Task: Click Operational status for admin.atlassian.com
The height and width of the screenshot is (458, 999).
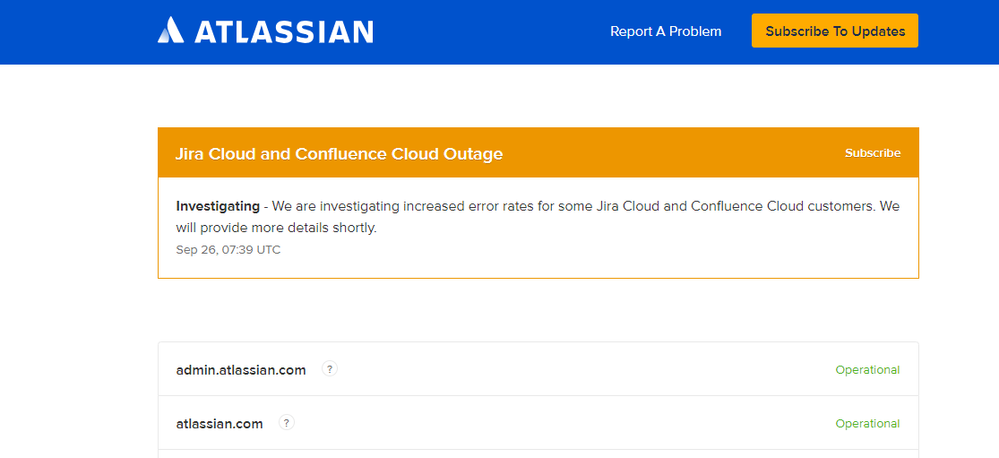Action: (868, 369)
